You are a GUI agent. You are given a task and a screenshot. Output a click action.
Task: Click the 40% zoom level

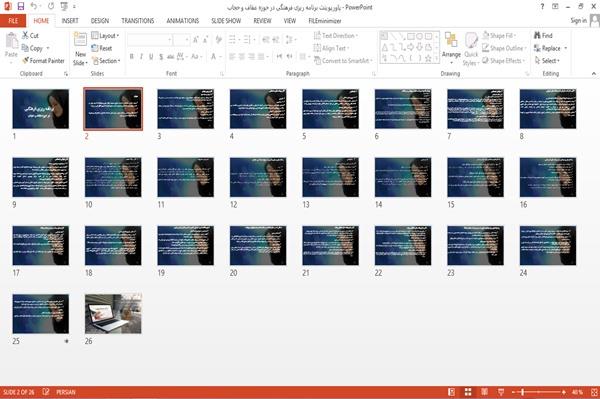click(577, 392)
